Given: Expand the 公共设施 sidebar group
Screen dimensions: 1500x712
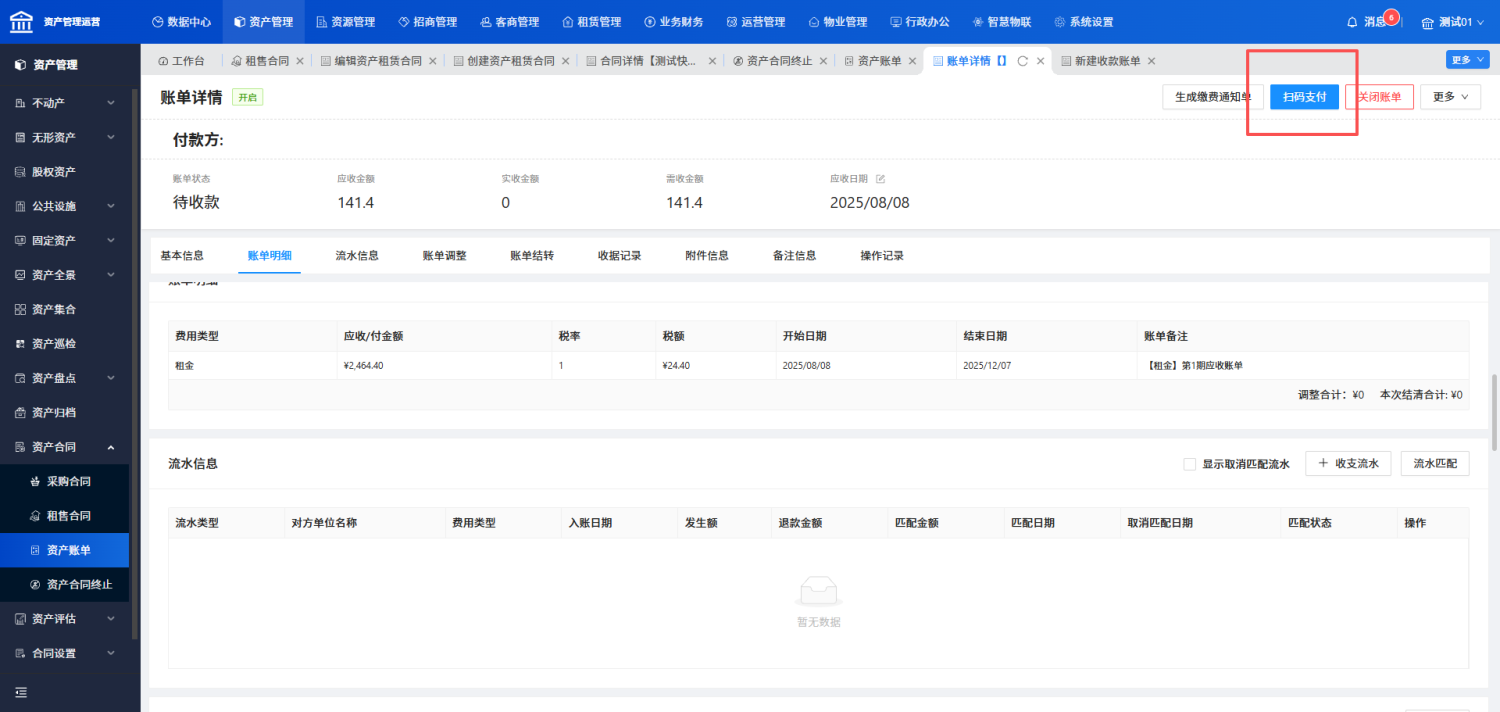Looking at the screenshot, I should pos(65,206).
